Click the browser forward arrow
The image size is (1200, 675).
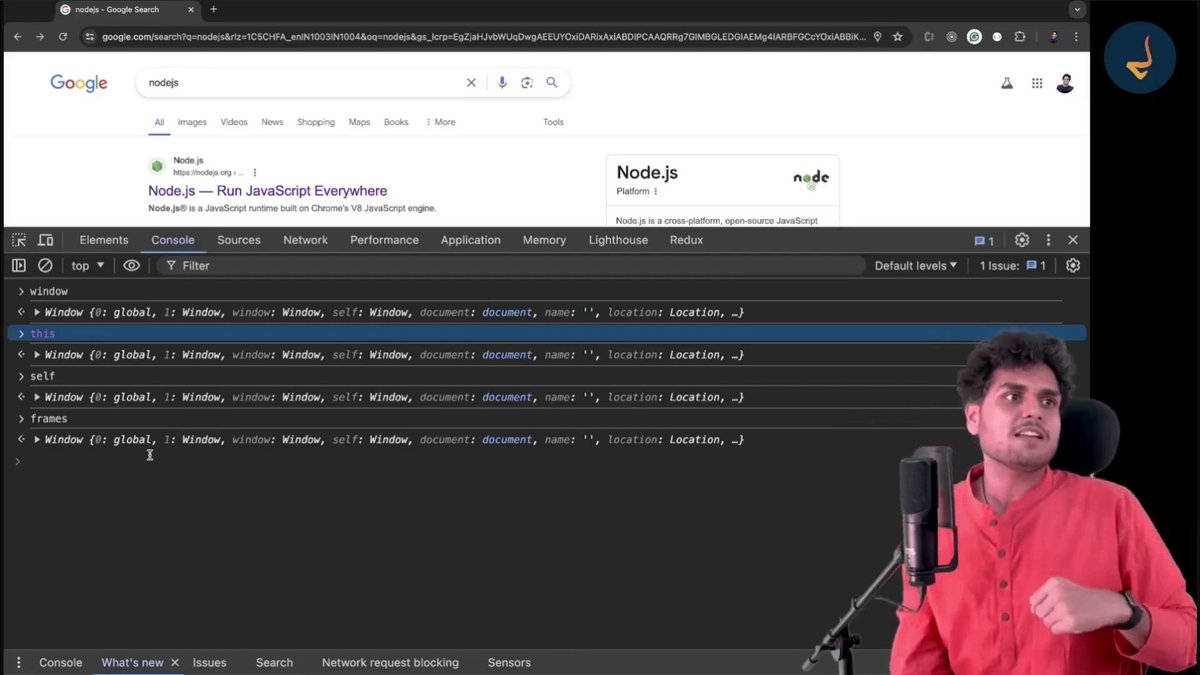40,36
